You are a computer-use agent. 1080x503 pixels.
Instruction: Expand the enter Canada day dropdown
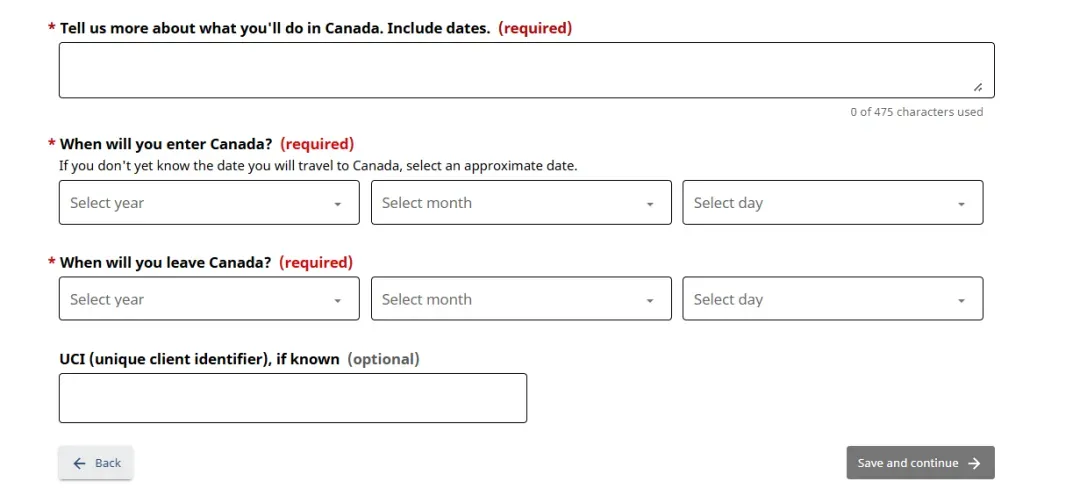[x=832, y=202]
